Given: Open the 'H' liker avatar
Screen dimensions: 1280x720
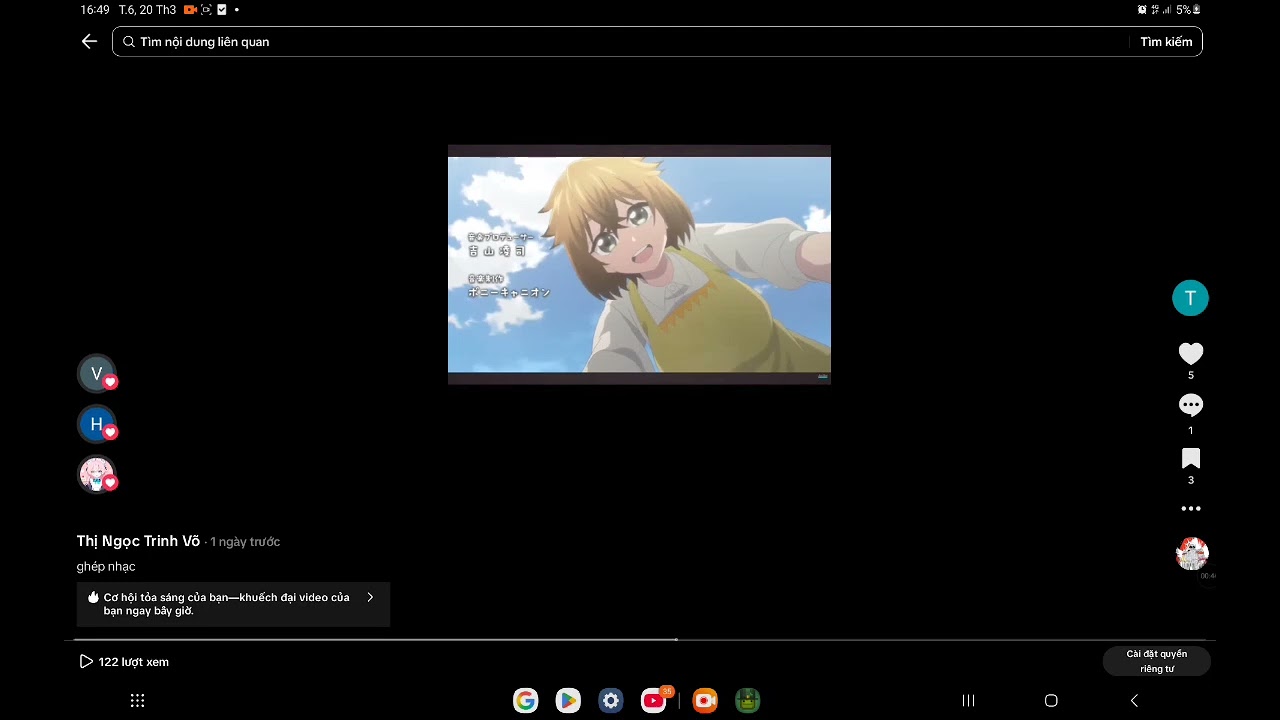Looking at the screenshot, I should [97, 424].
